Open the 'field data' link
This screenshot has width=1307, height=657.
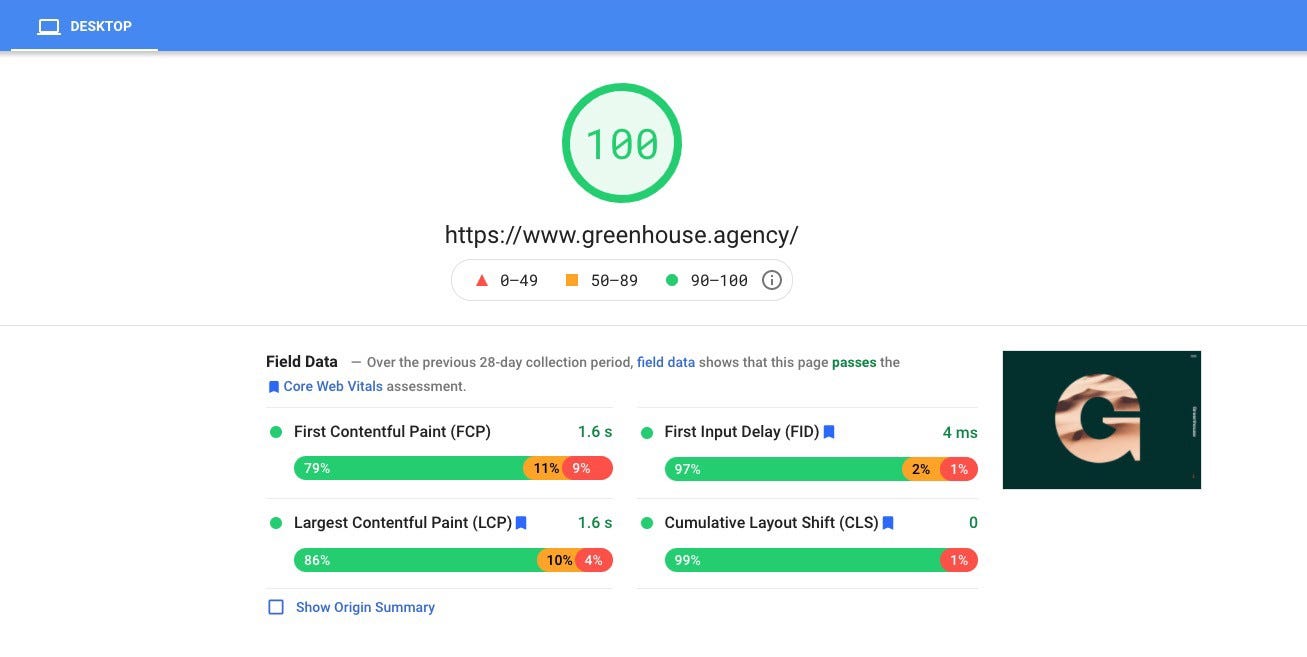click(x=666, y=363)
